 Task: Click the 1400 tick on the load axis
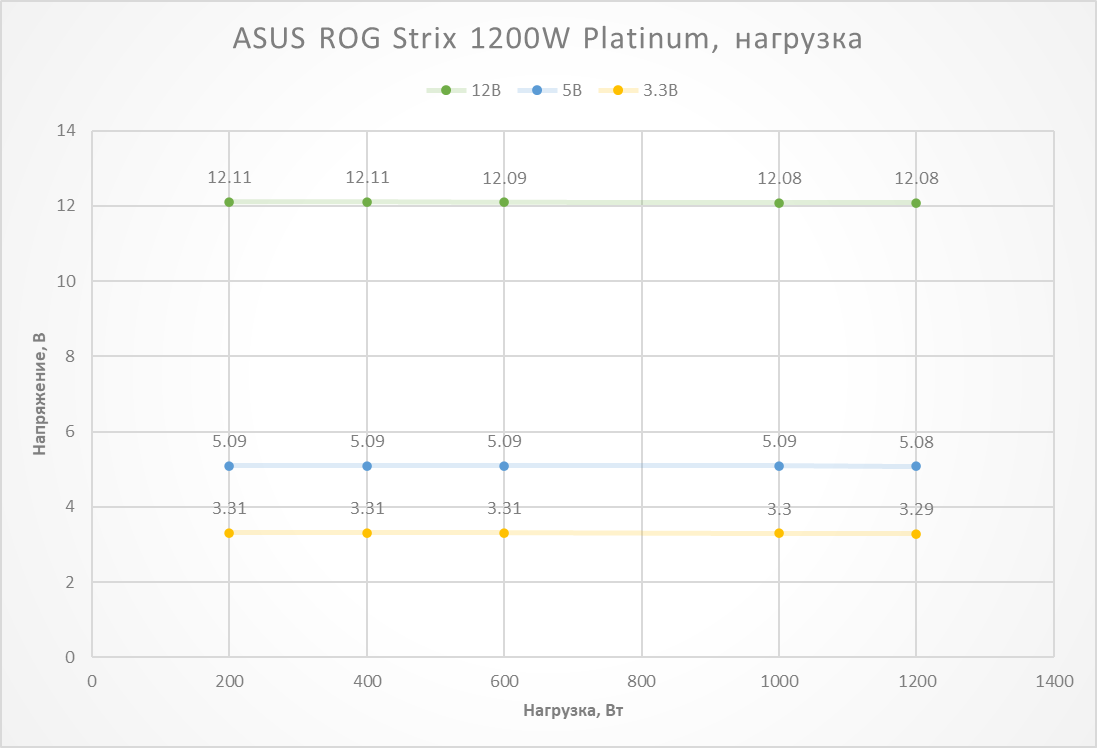(x=1054, y=682)
